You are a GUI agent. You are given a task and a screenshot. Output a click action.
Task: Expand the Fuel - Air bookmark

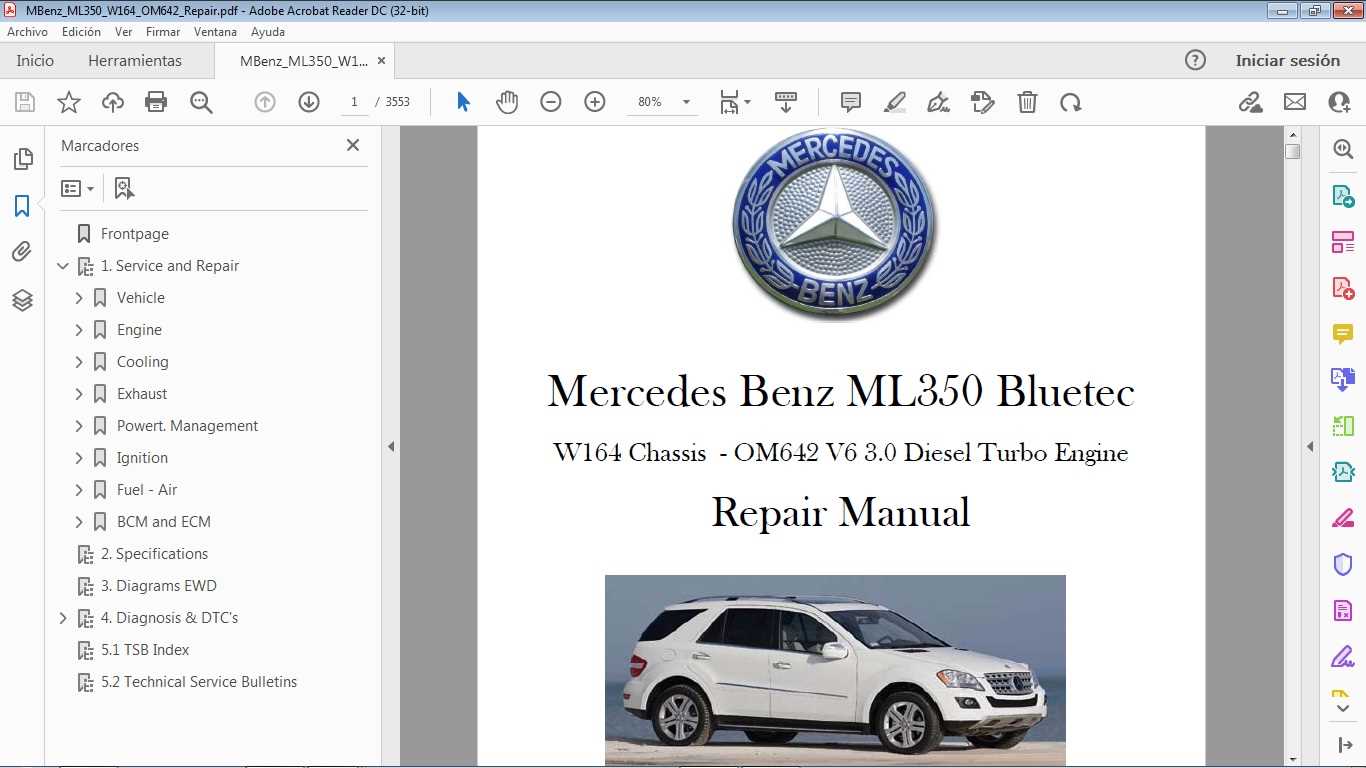pyautogui.click(x=79, y=490)
